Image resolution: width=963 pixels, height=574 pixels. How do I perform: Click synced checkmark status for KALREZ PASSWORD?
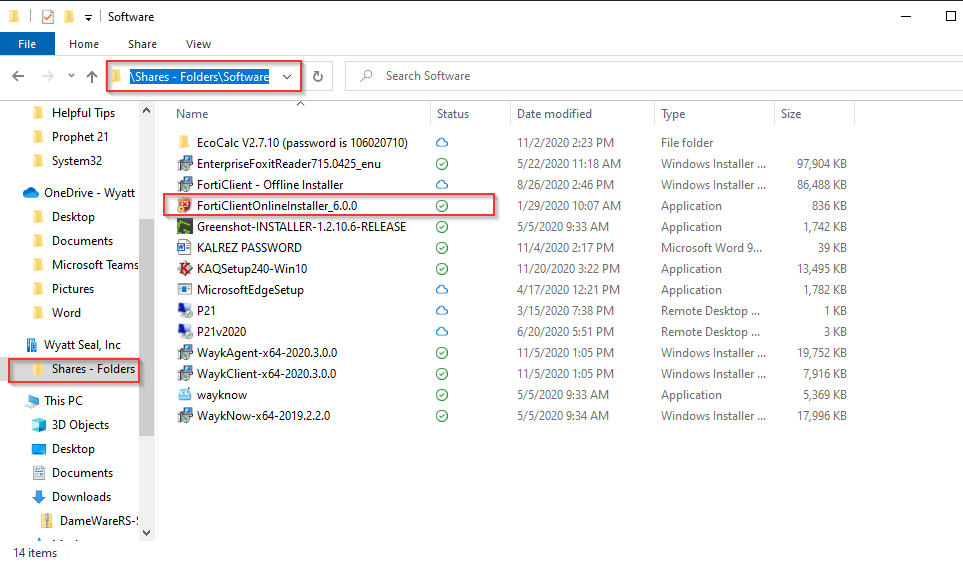coord(442,248)
